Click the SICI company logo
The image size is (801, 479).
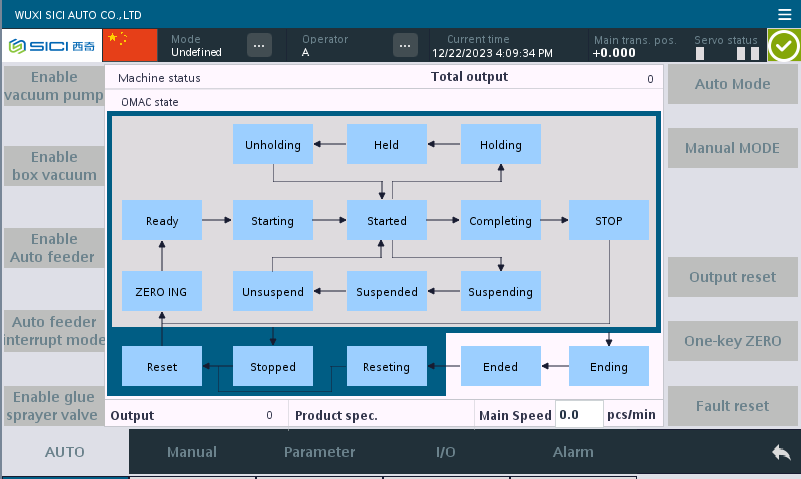pos(51,46)
